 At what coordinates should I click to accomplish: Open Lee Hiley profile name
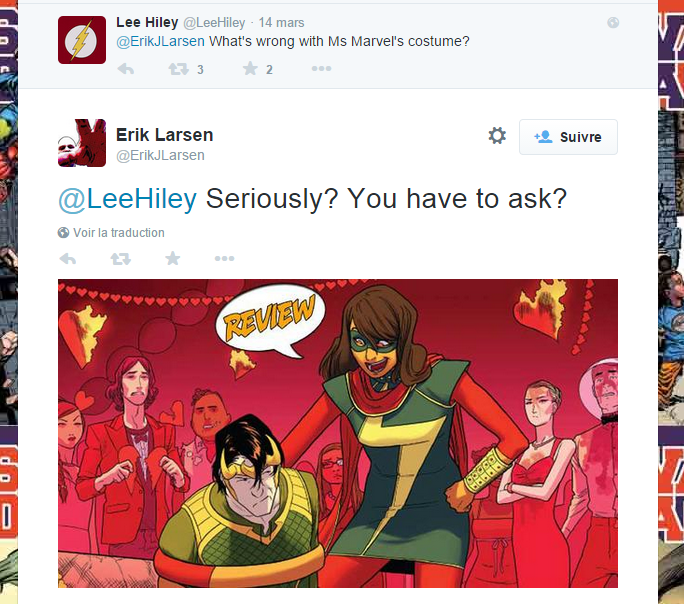147,22
